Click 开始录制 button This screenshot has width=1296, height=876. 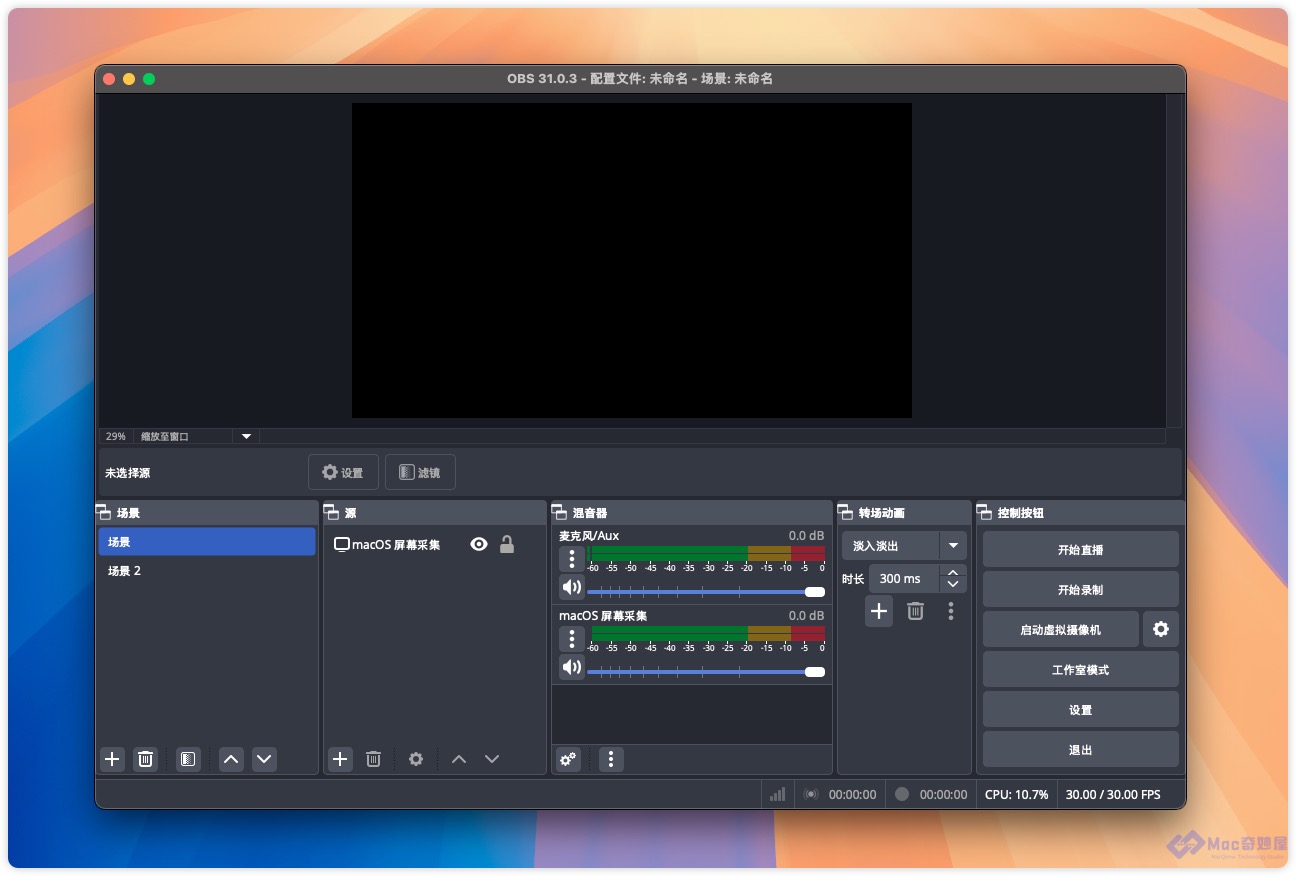[1081, 589]
